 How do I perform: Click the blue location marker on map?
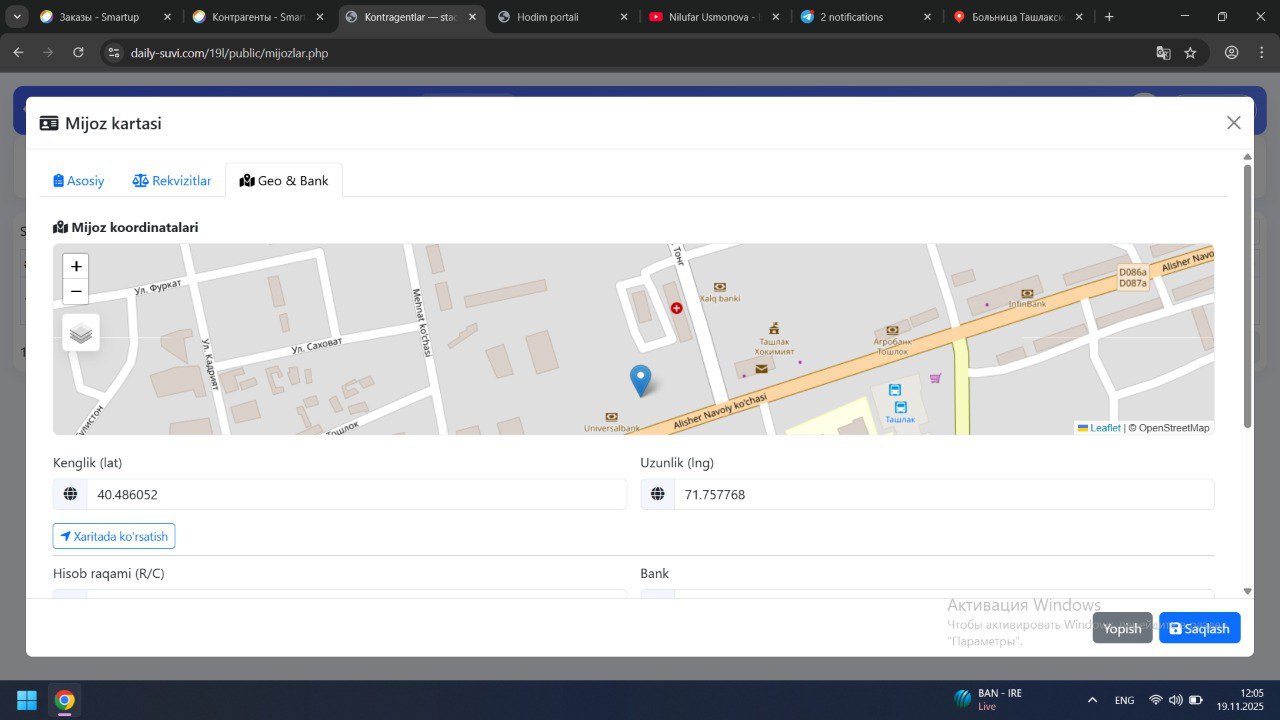(x=640, y=380)
